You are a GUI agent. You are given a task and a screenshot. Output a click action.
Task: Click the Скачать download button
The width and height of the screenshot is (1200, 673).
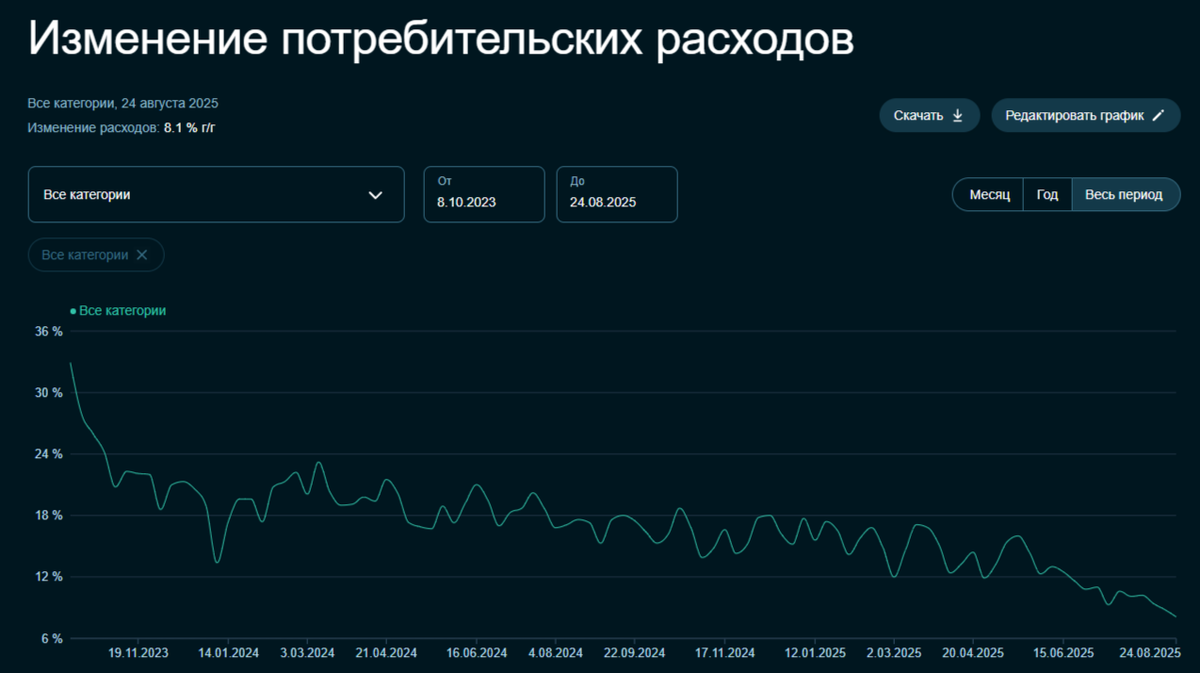pos(929,115)
